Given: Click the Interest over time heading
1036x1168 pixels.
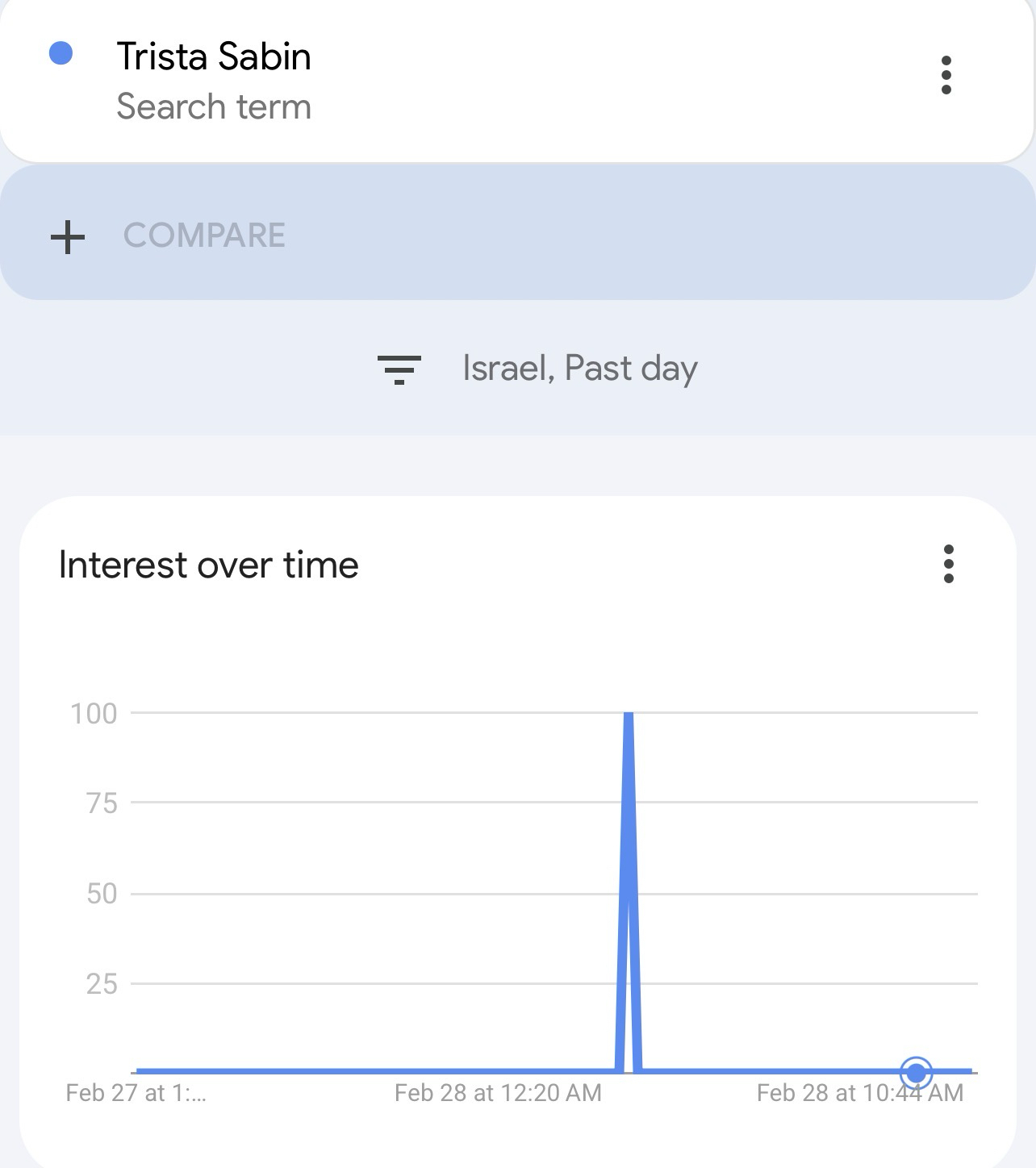Looking at the screenshot, I should (209, 565).
